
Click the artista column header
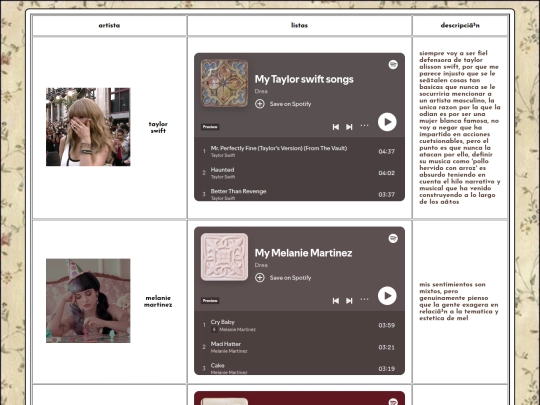pos(110,25)
